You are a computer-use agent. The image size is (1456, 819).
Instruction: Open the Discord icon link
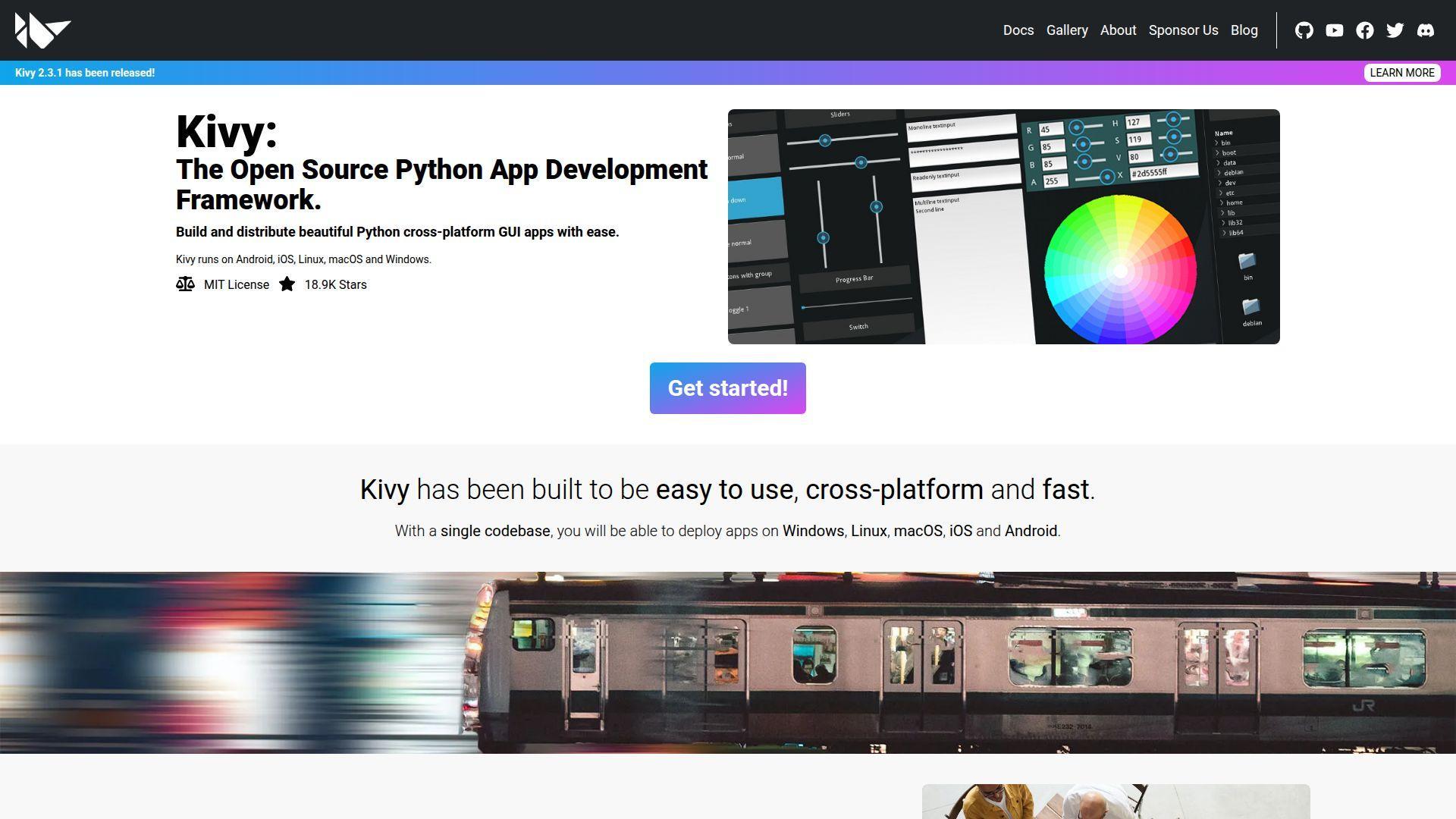pos(1425,30)
